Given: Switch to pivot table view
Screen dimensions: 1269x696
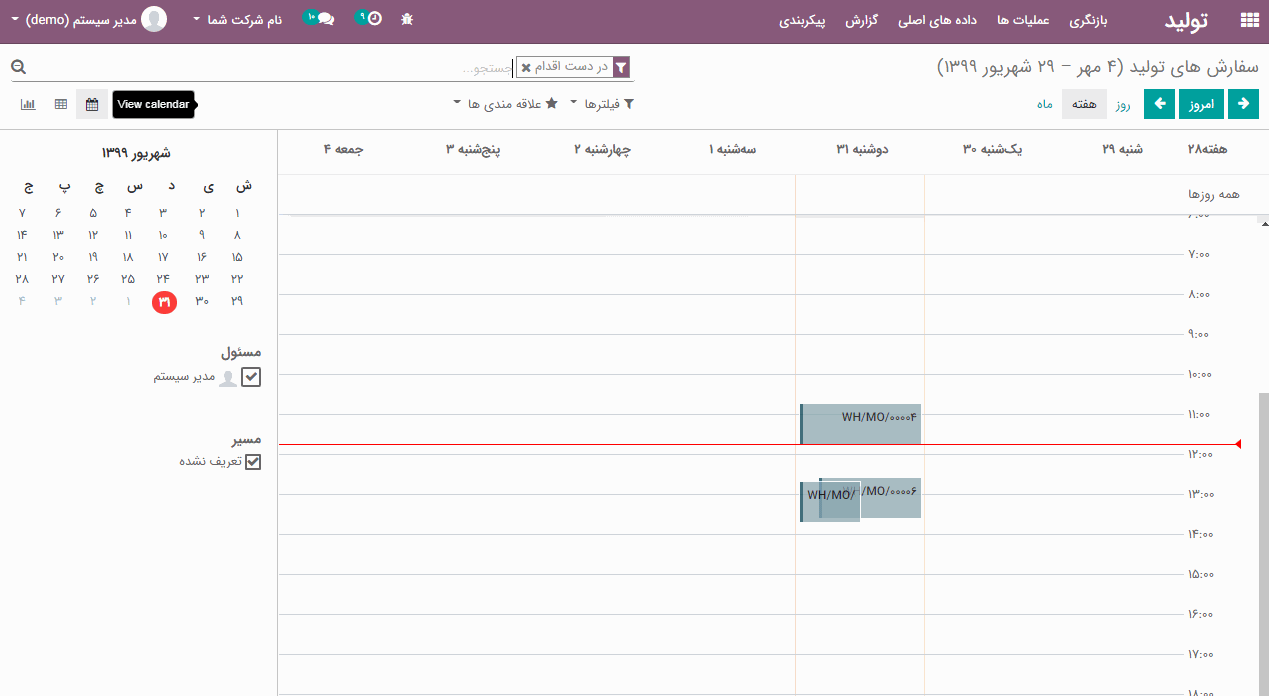Looking at the screenshot, I should point(61,104).
